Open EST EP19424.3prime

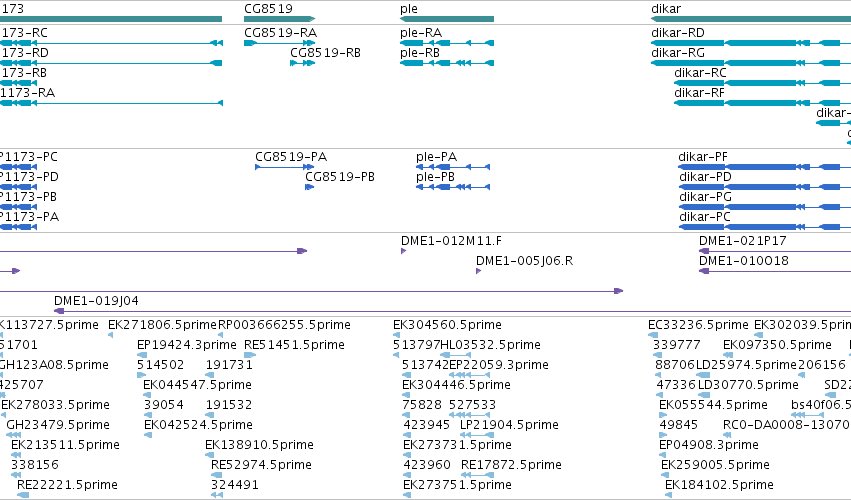point(187,345)
